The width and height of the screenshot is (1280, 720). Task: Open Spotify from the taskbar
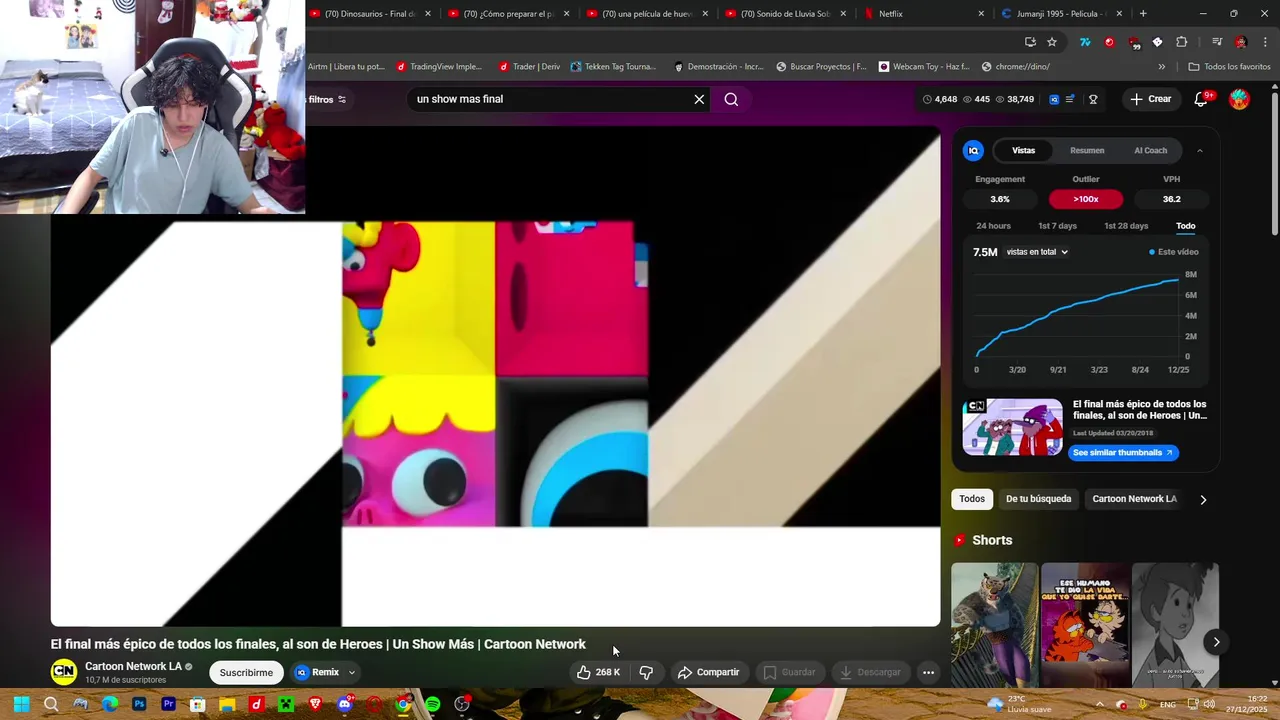click(x=432, y=705)
